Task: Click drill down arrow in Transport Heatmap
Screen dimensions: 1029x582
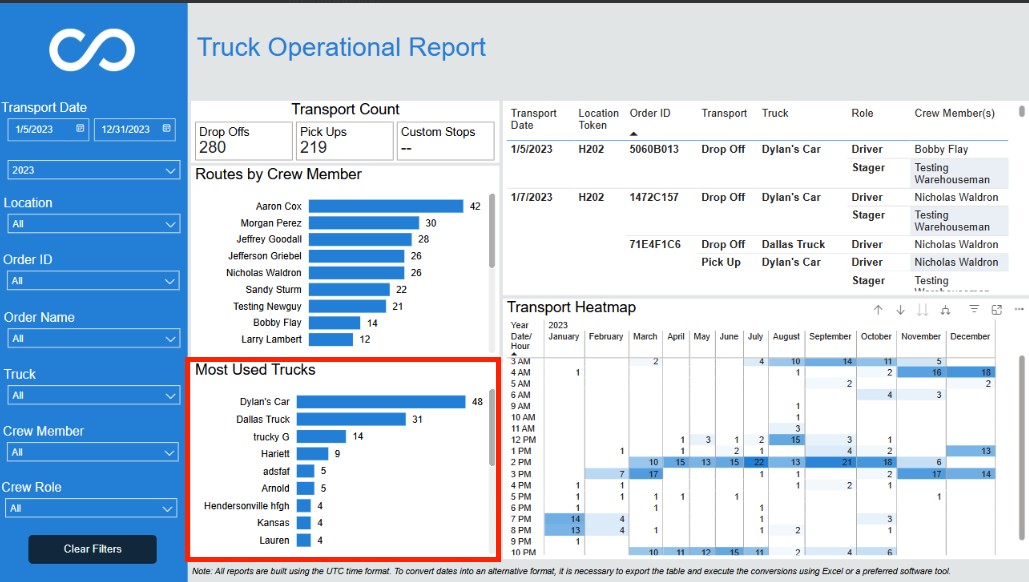Action: [900, 310]
